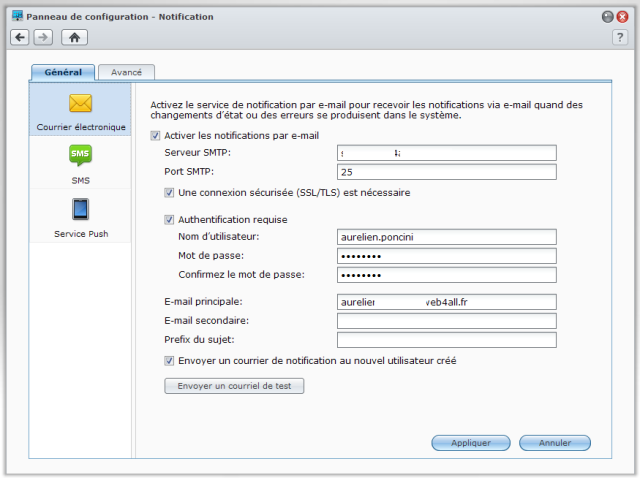
Task: Select Courrier électronique envelope icon
Action: (x=80, y=104)
